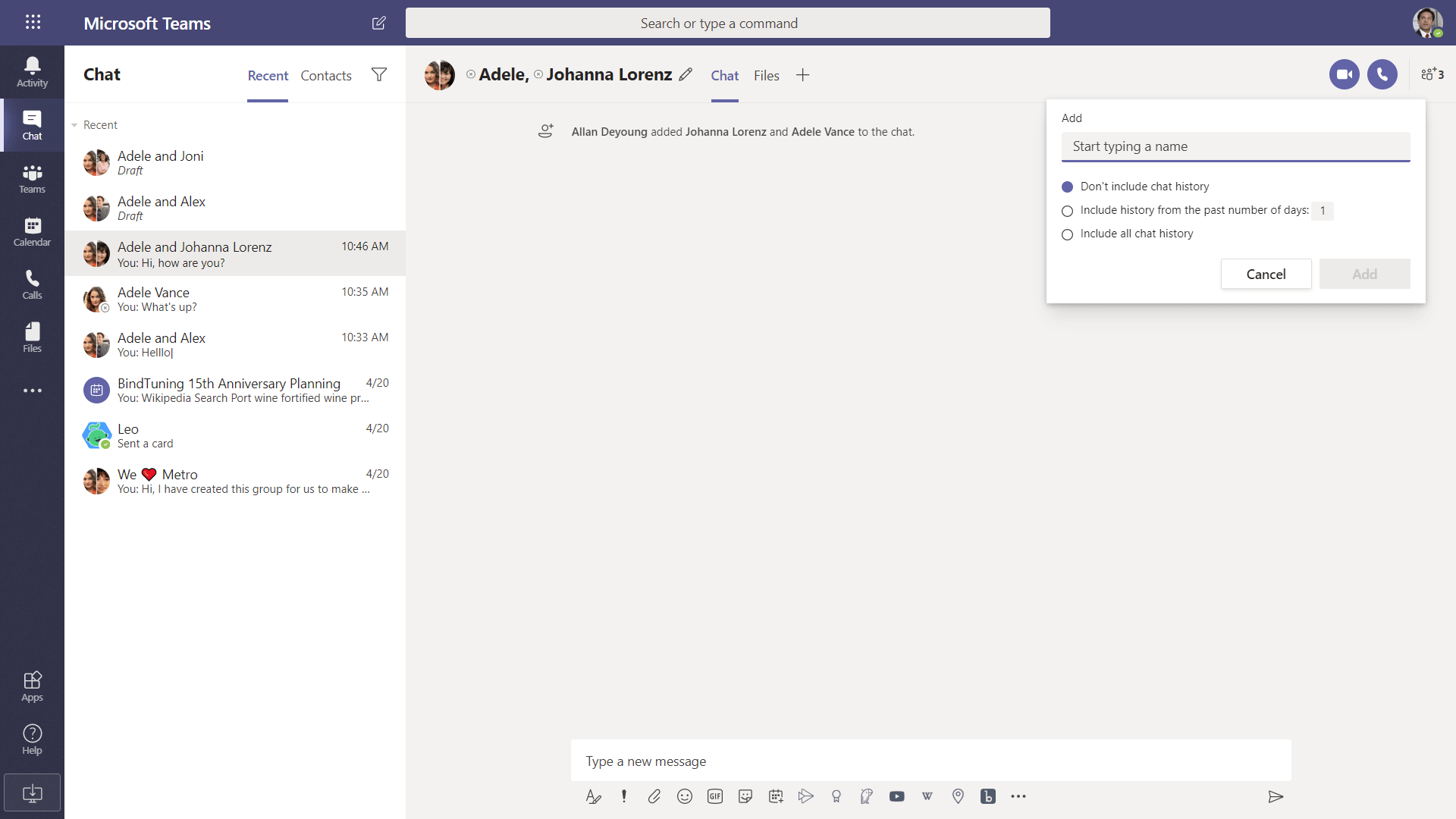Image resolution: width=1456 pixels, height=819 pixels.
Task: Open the Teams section in sidebar
Action: point(32,178)
